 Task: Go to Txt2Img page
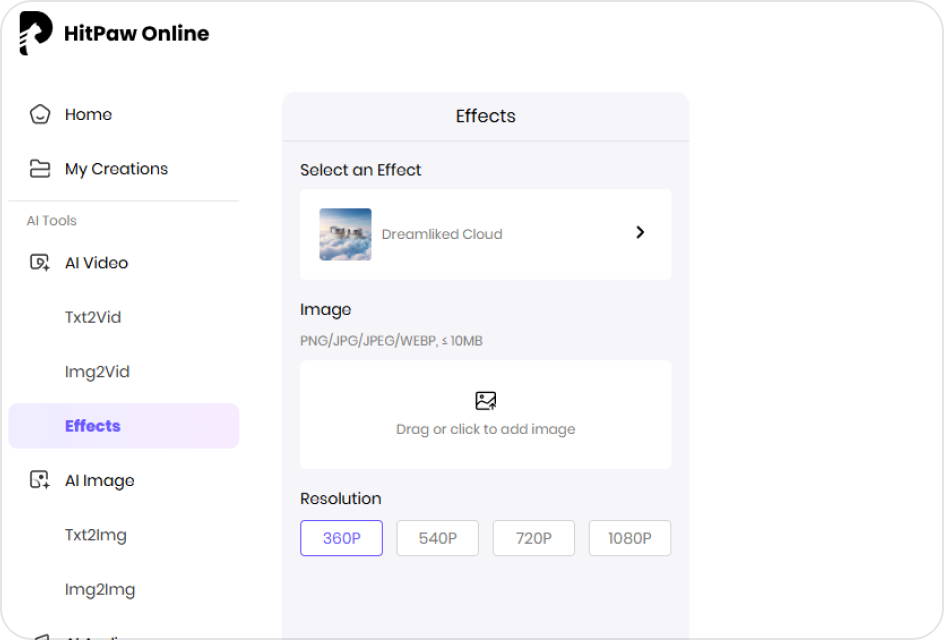click(x=95, y=535)
